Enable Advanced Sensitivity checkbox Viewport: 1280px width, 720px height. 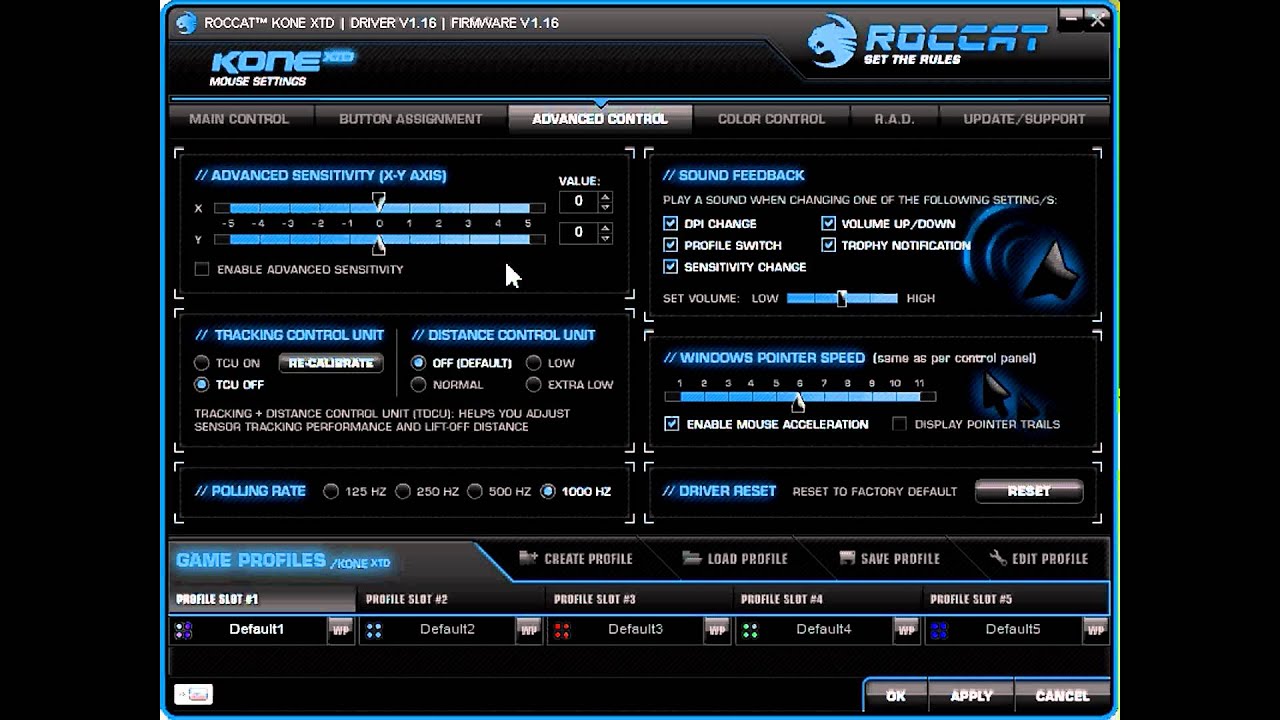[203, 269]
